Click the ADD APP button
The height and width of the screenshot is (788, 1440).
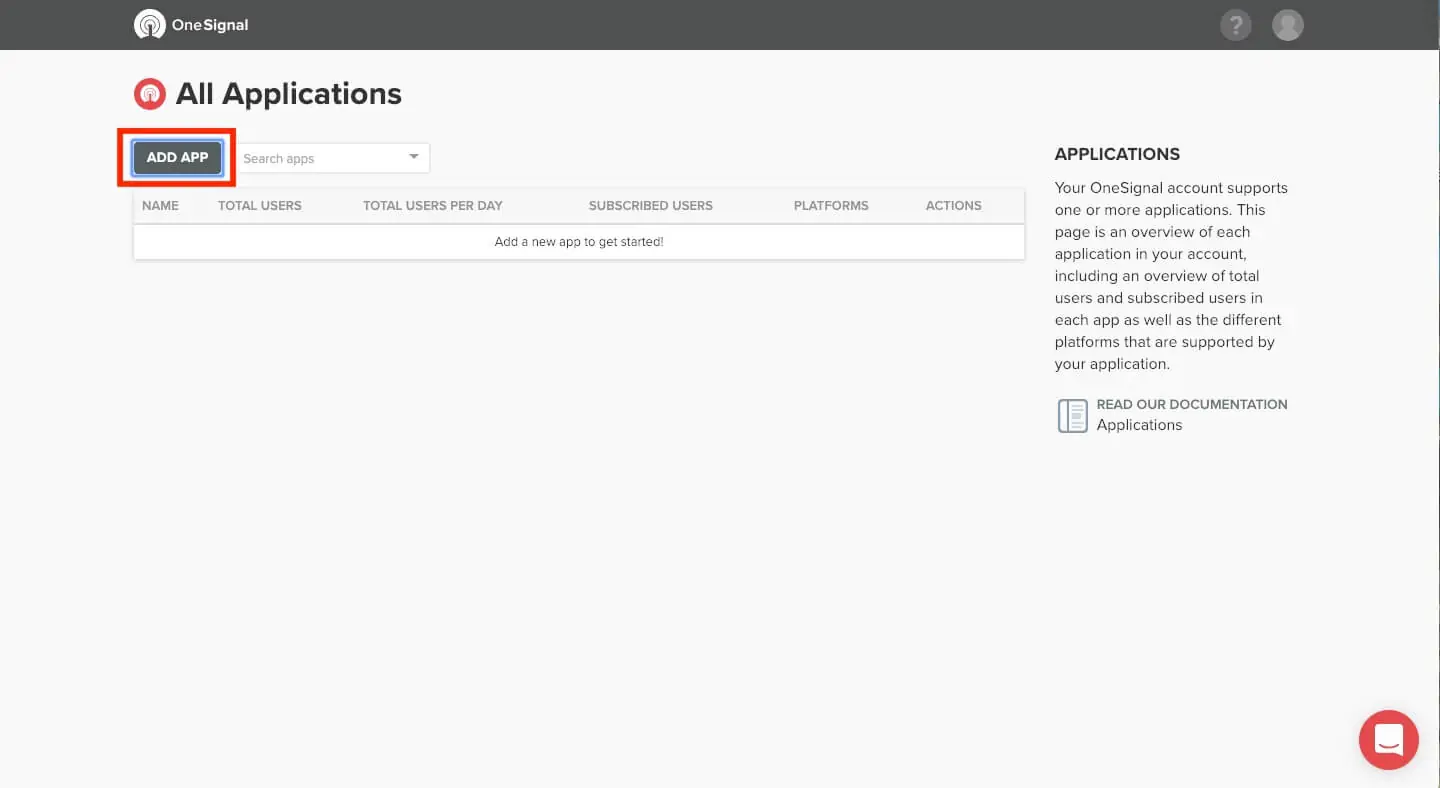[x=178, y=158]
